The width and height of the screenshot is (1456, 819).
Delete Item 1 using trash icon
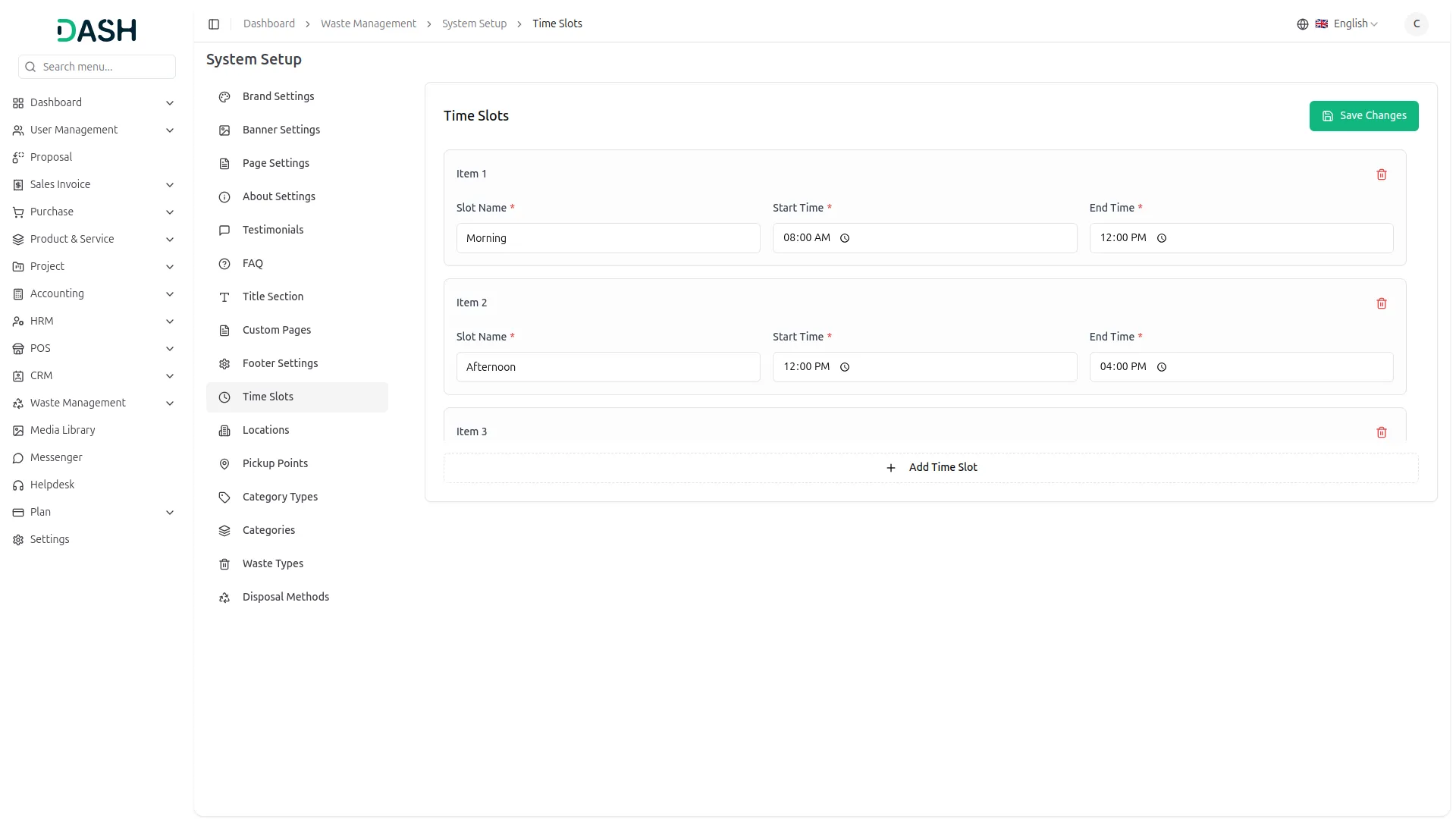coord(1381,174)
